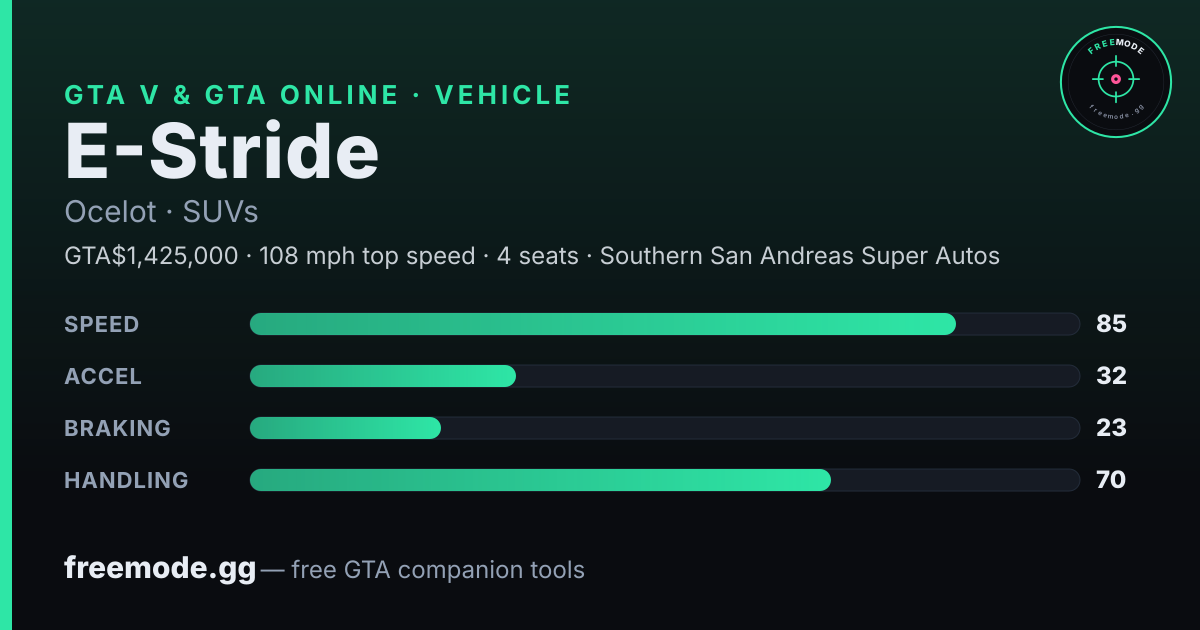Click the Handling stat bar
This screenshot has height=630, width=1200.
[x=665, y=480]
